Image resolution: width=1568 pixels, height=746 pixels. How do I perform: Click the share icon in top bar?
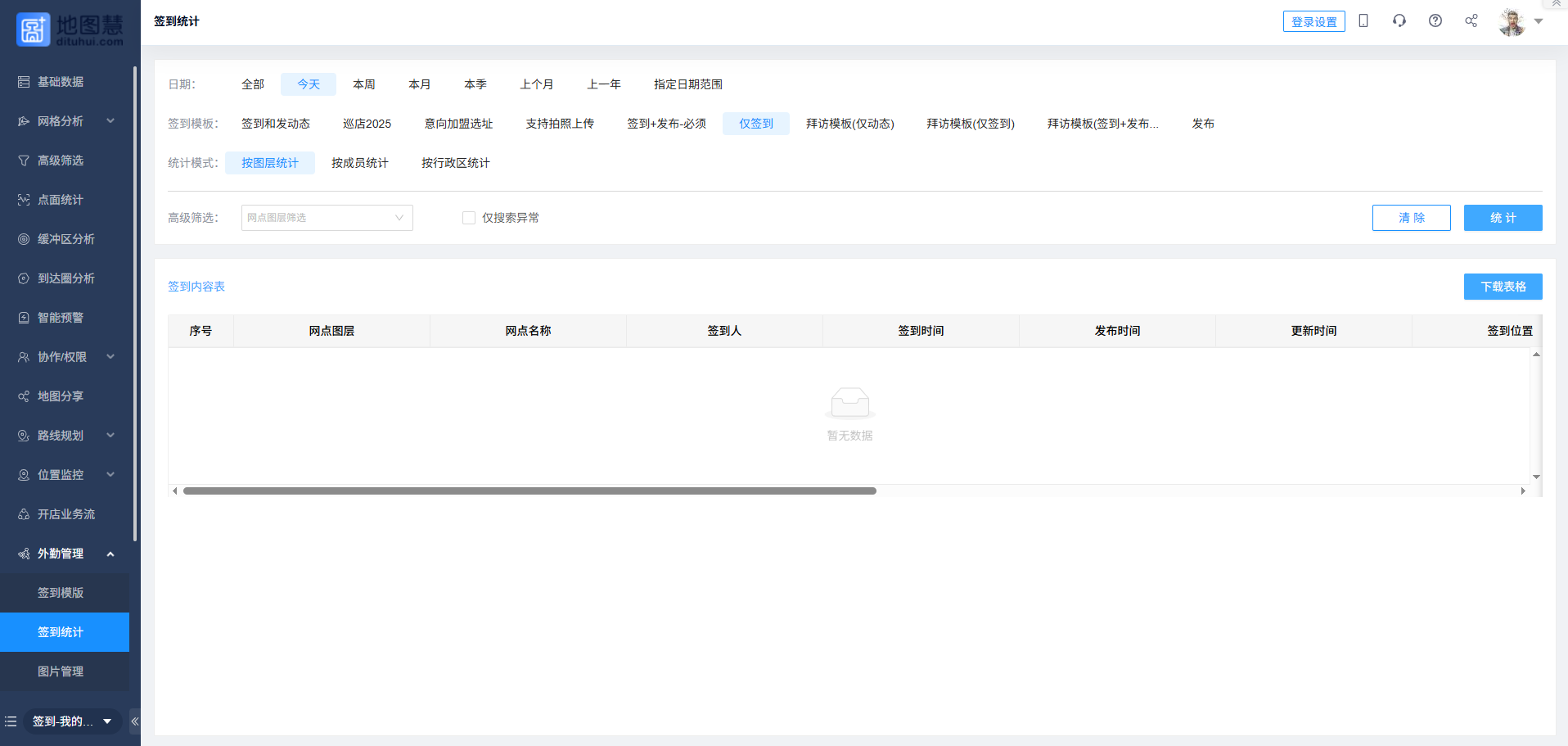point(1471,21)
